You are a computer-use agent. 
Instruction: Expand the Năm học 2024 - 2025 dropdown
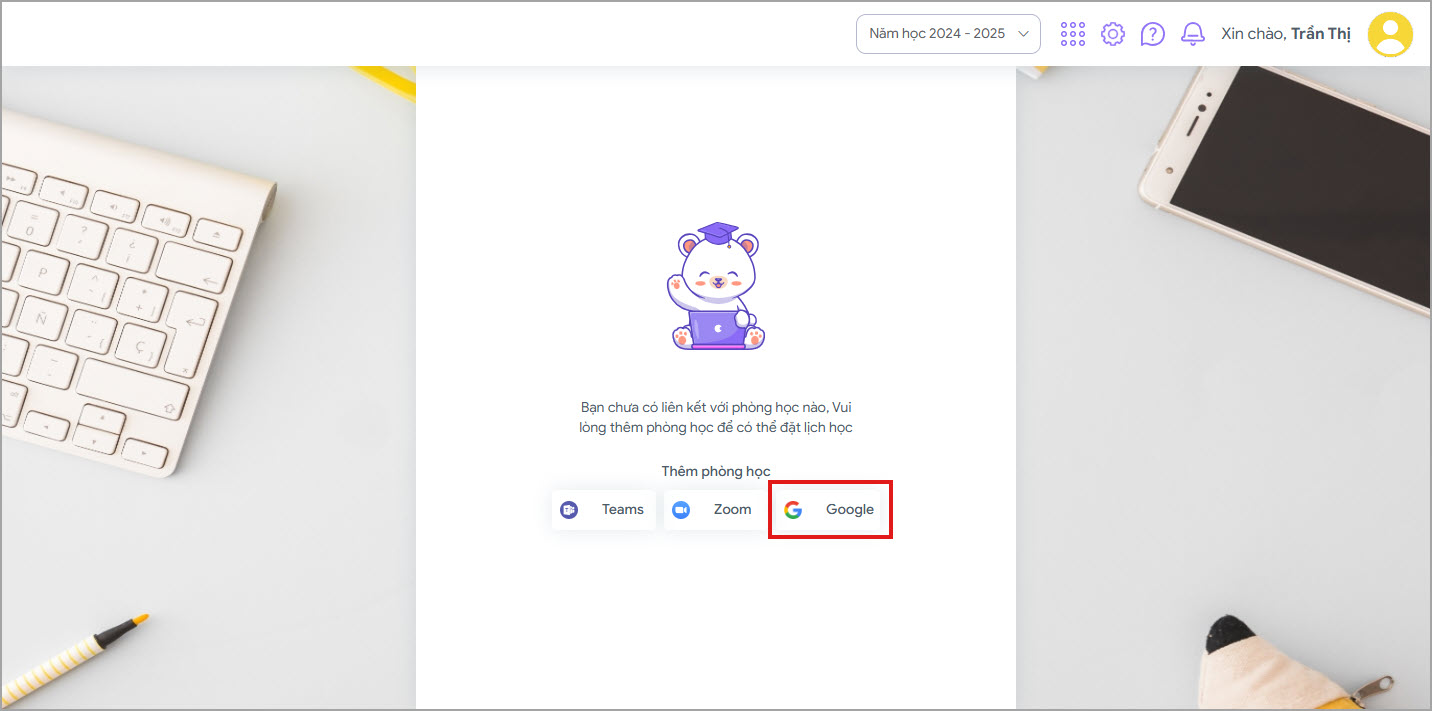(x=948, y=34)
